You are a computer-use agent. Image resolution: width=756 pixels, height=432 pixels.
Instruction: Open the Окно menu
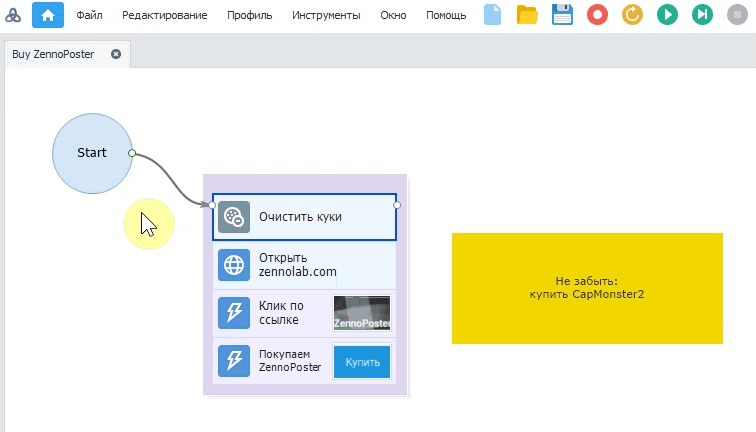pyautogui.click(x=393, y=15)
